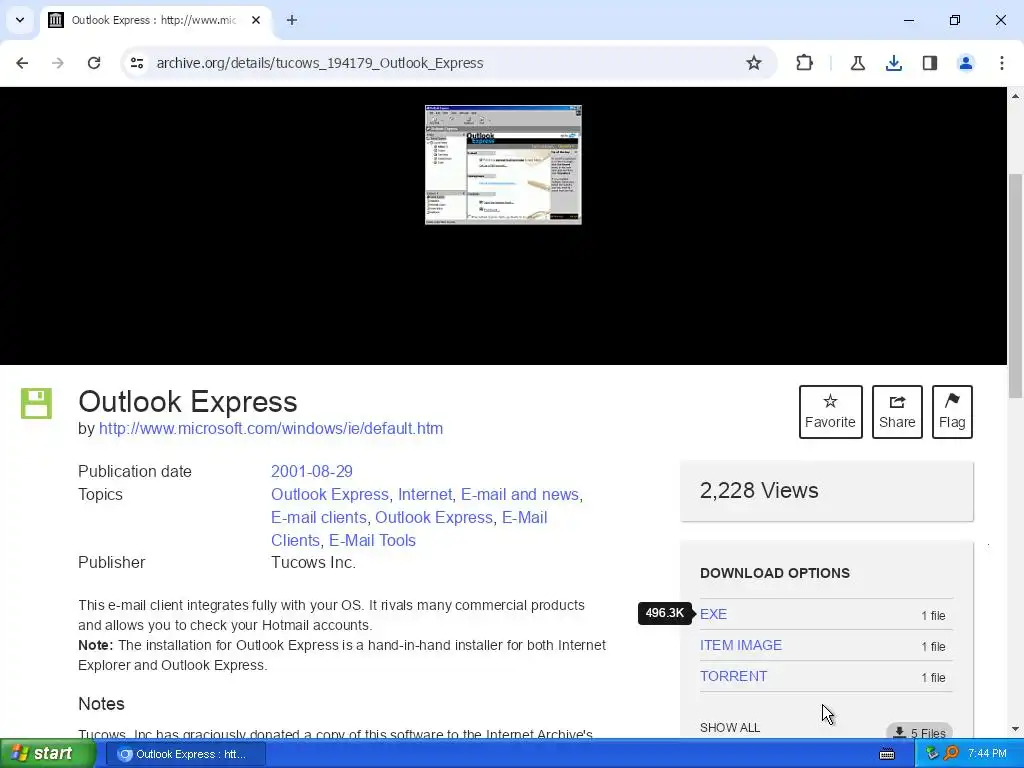Click SHOW ALL download options
This screenshot has height=768, width=1024.
[x=729, y=728]
